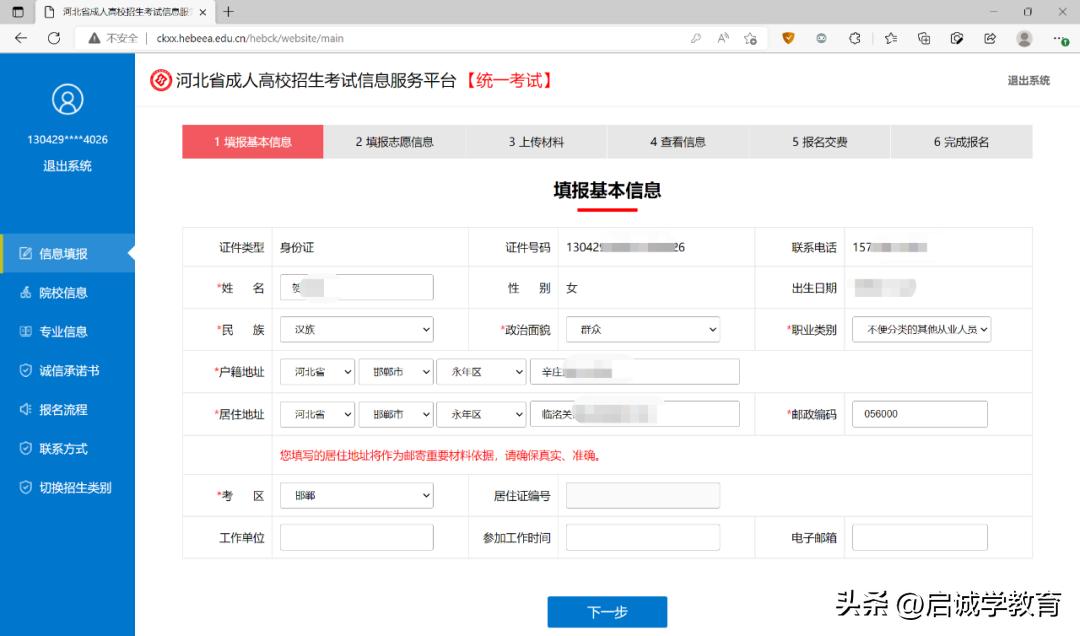Expand the 政治面貌 dropdown showing 群众
The width and height of the screenshot is (1080, 636).
[x=642, y=330]
